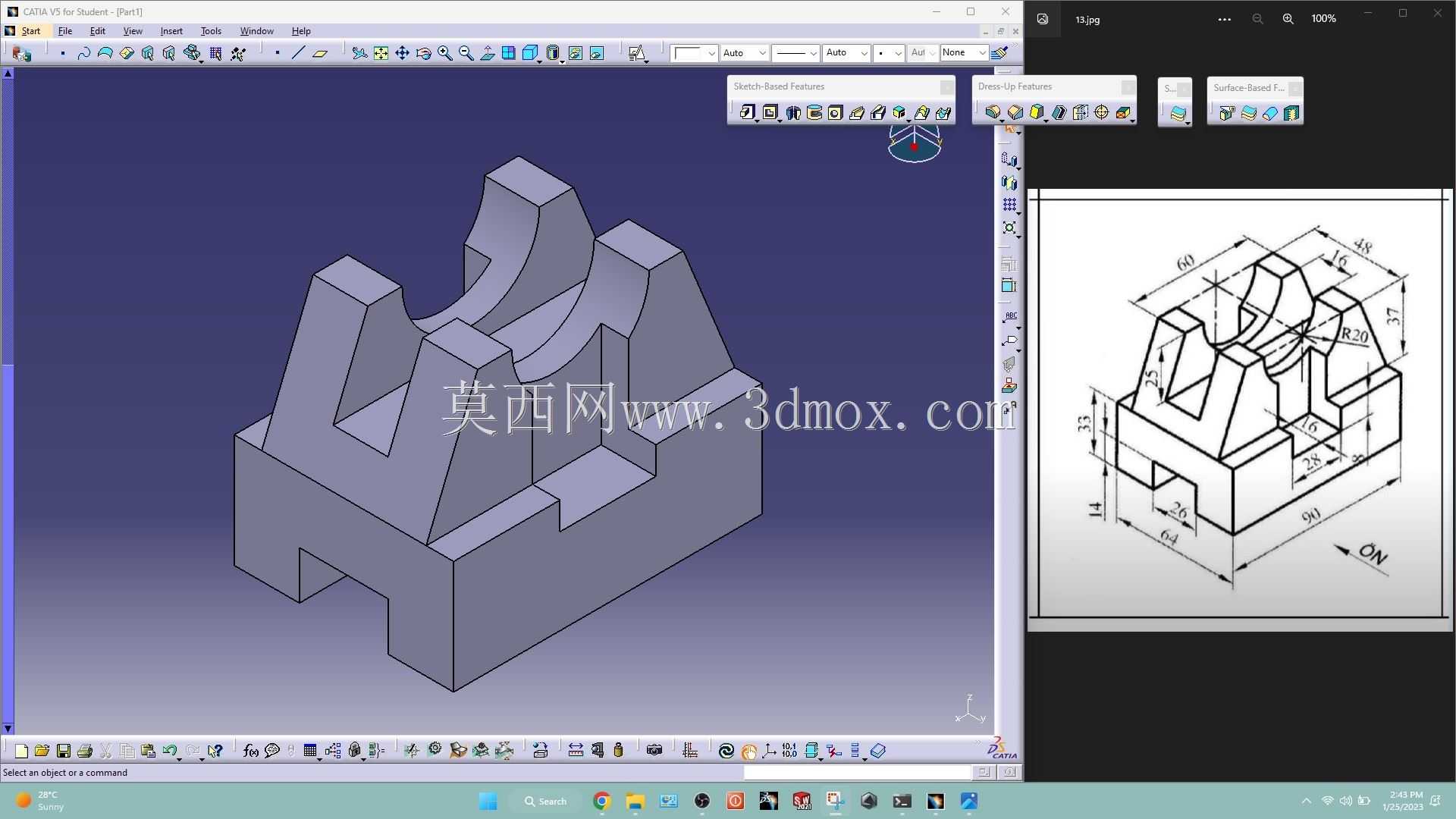Image resolution: width=1456 pixels, height=819 pixels.
Task: Select the Pad tool in Sketch-Based Features
Action: (748, 112)
